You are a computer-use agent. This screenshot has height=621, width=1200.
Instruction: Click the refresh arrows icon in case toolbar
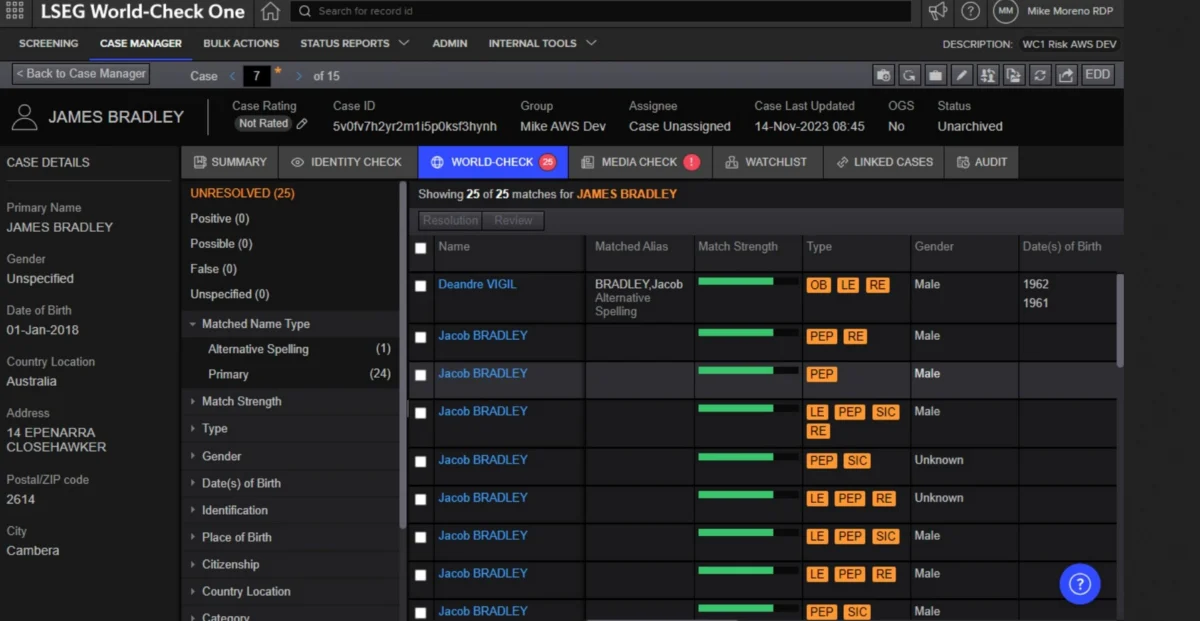click(1040, 75)
